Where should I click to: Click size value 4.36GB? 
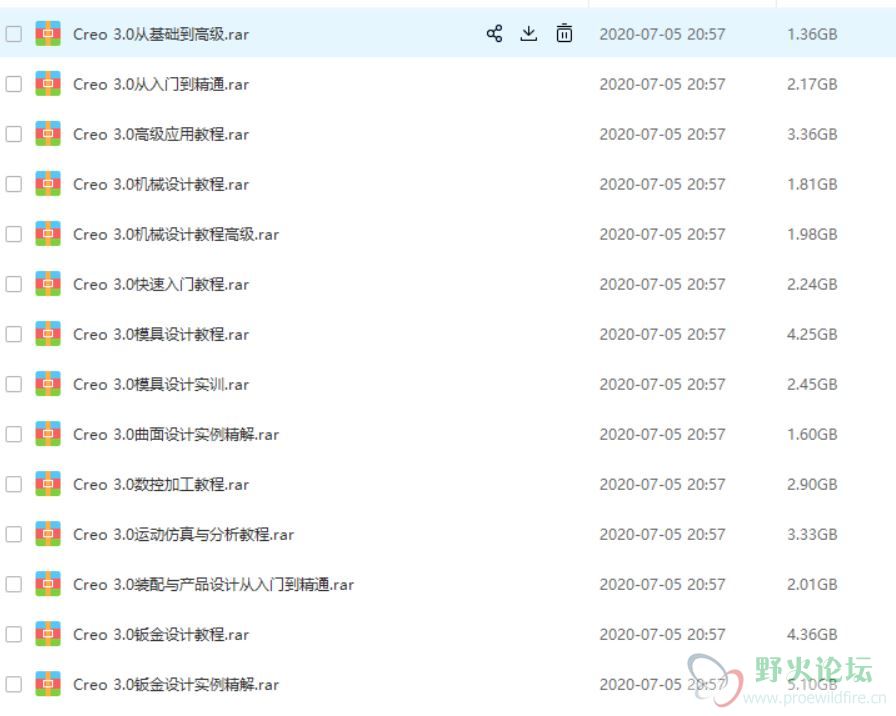coord(812,634)
